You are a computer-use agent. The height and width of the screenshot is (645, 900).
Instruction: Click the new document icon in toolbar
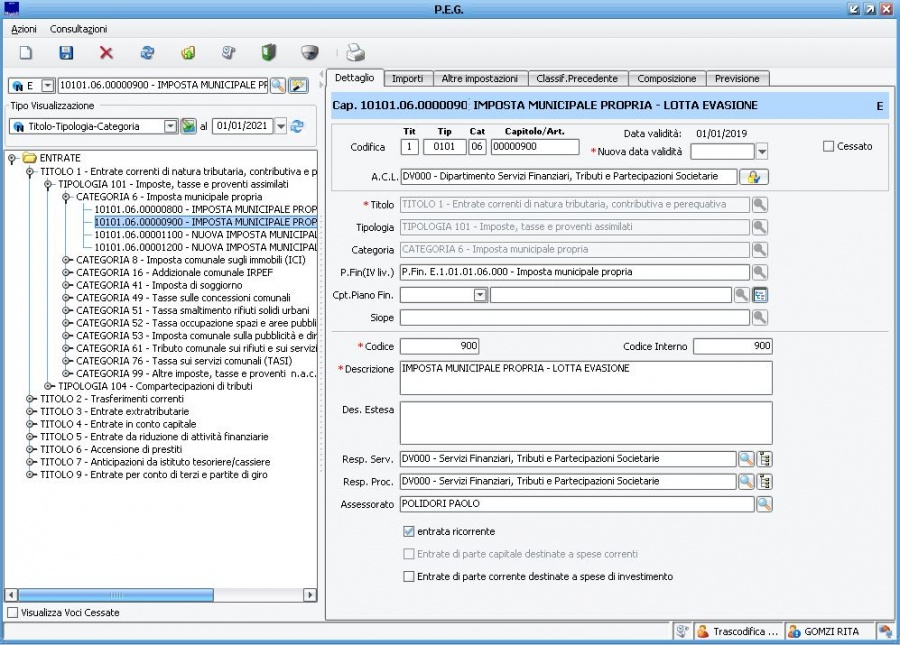(x=27, y=53)
